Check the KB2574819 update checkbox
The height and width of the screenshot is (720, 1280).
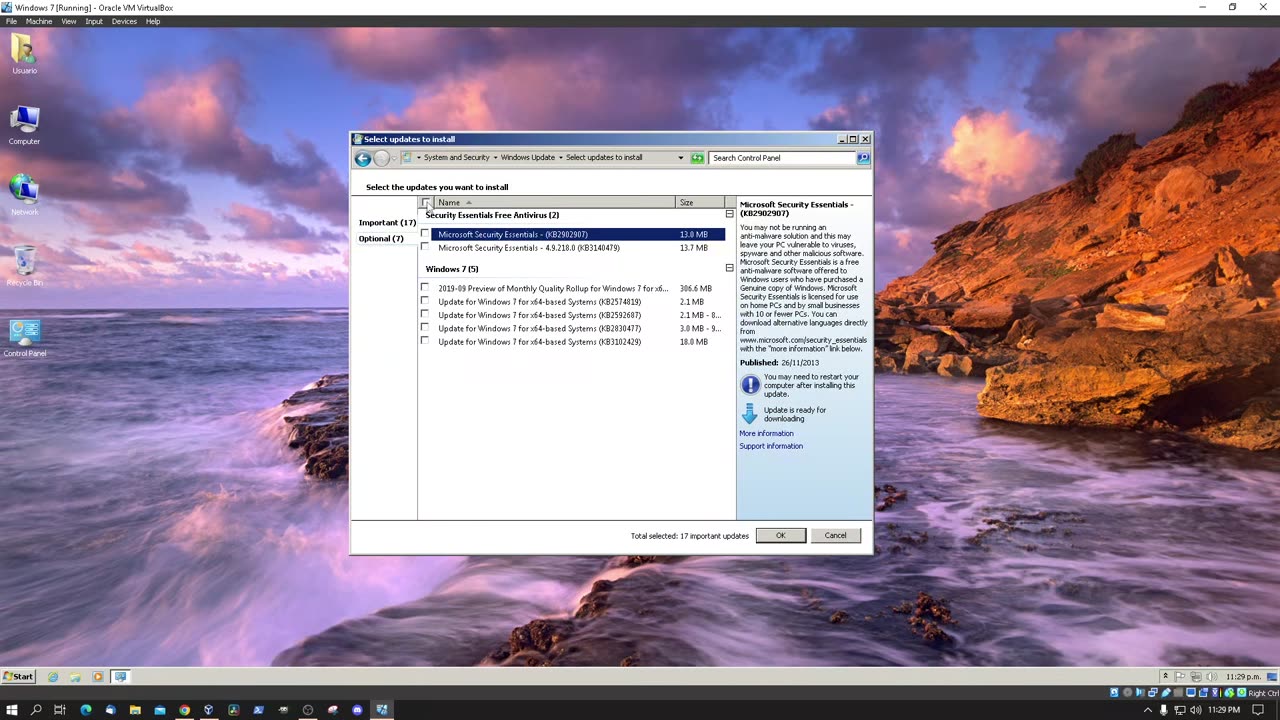click(425, 301)
